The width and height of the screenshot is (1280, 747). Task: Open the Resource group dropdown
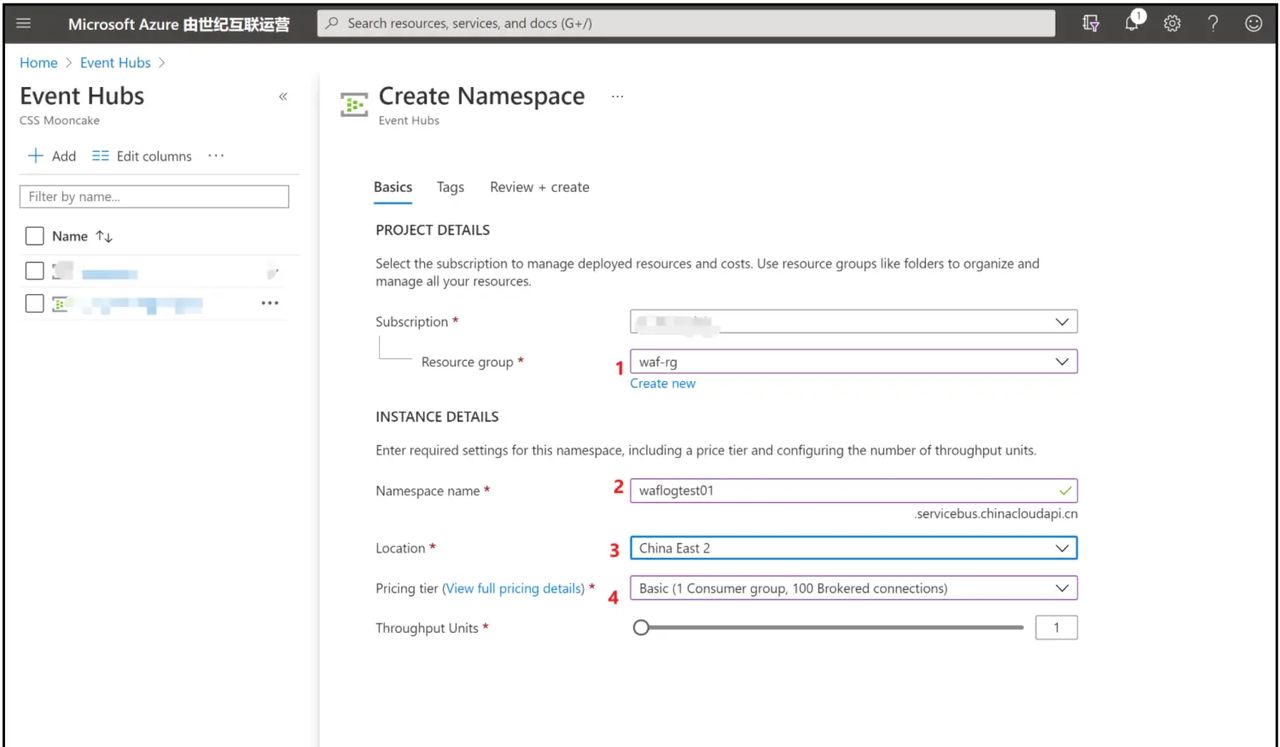(1062, 361)
